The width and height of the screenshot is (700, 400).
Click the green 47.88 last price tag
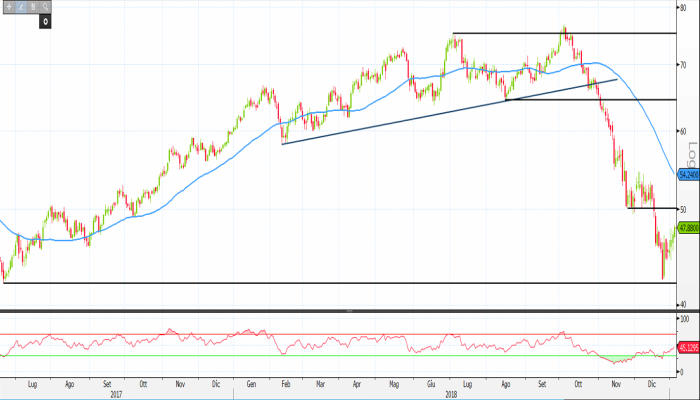(687, 227)
